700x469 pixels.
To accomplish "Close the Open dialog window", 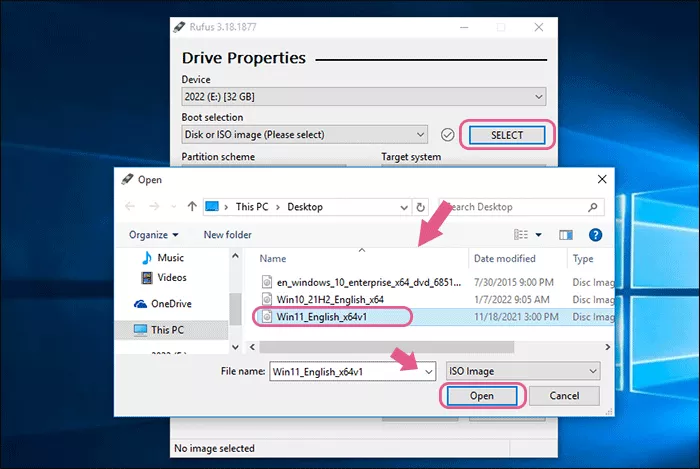I will pyautogui.click(x=602, y=179).
